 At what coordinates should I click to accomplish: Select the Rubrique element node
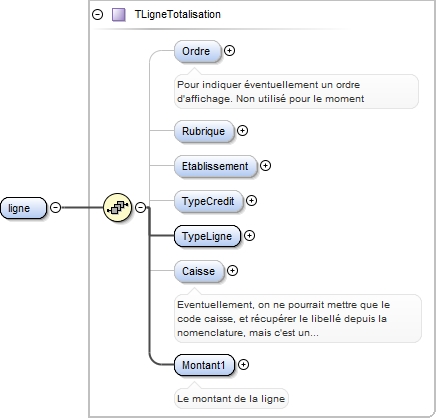click(204, 131)
